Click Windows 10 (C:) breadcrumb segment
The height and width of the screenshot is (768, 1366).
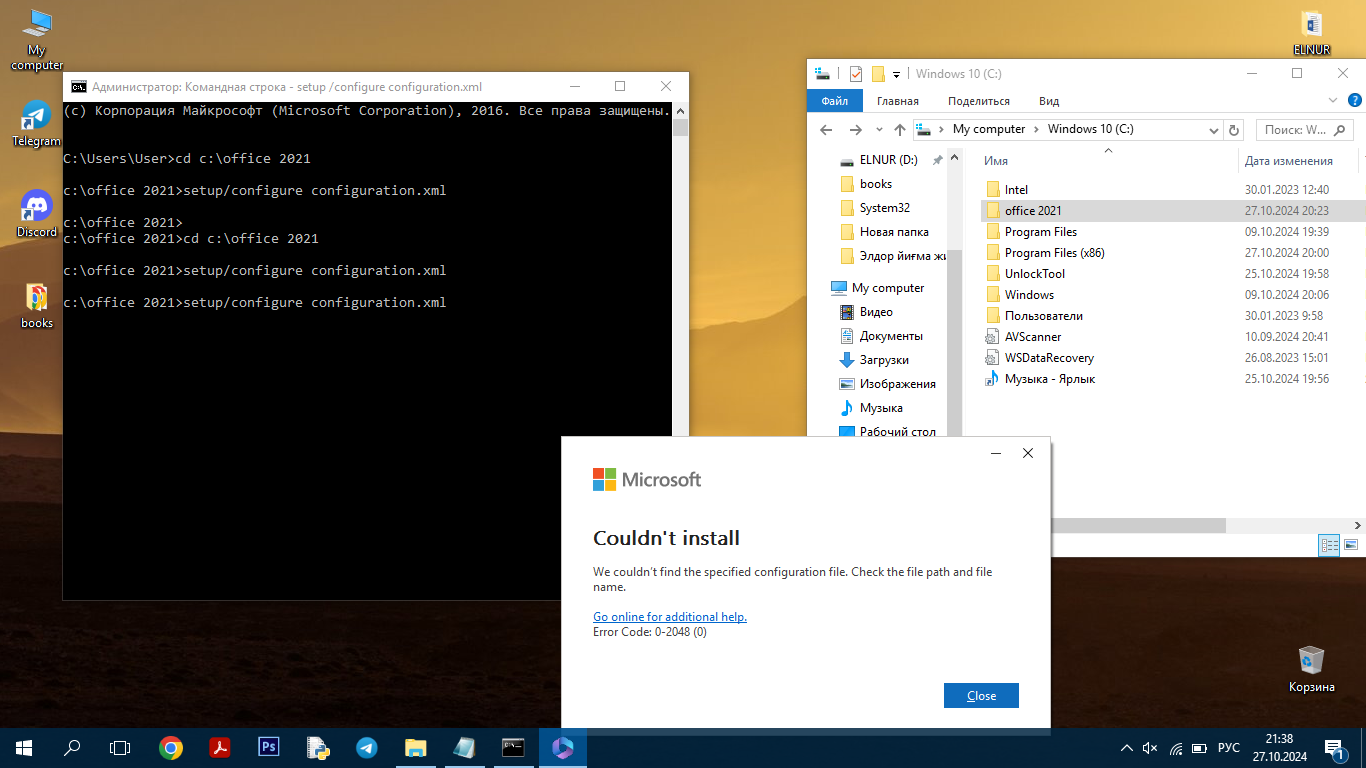[x=1090, y=129]
